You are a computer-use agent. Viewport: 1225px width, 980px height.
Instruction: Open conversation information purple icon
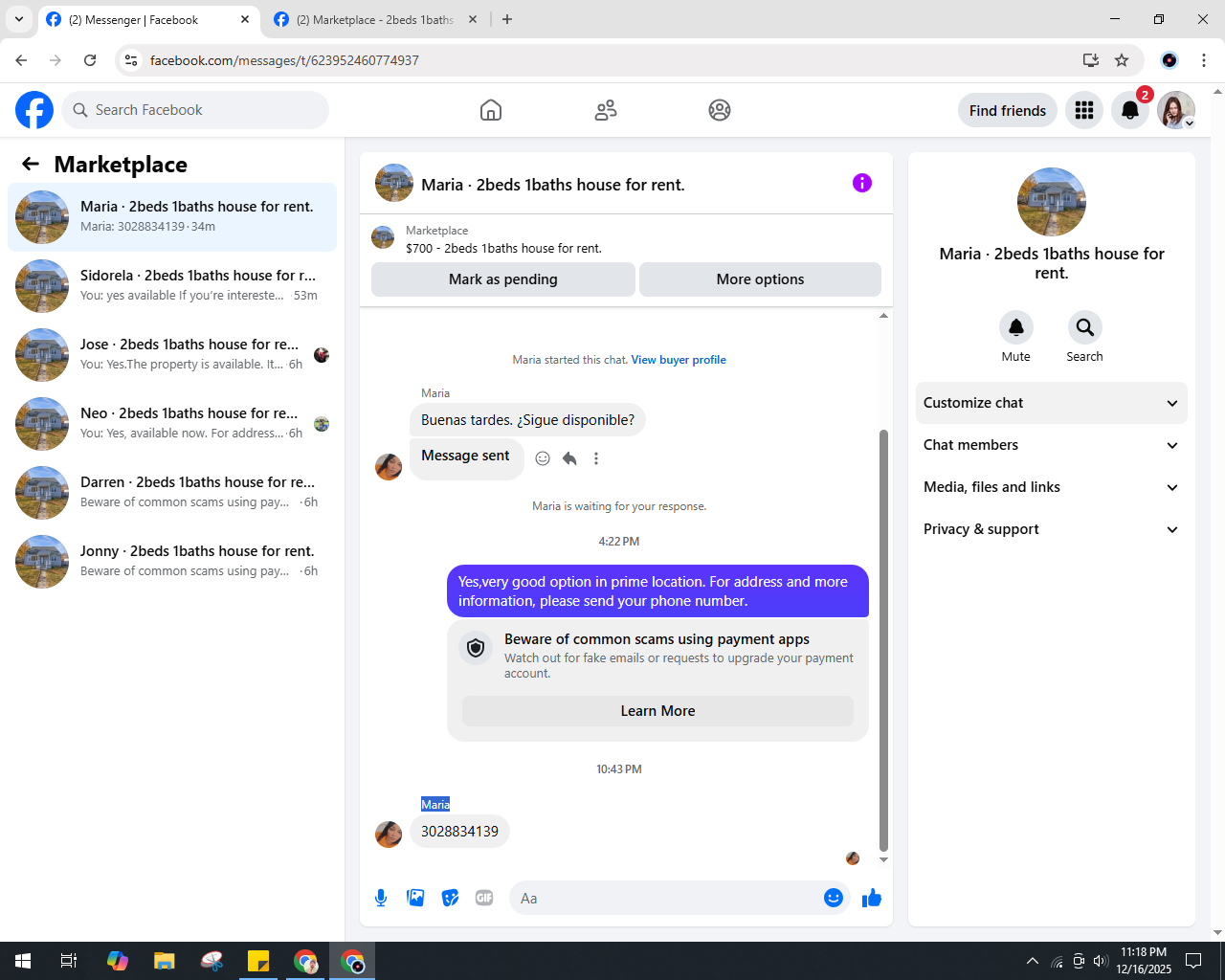tap(862, 183)
